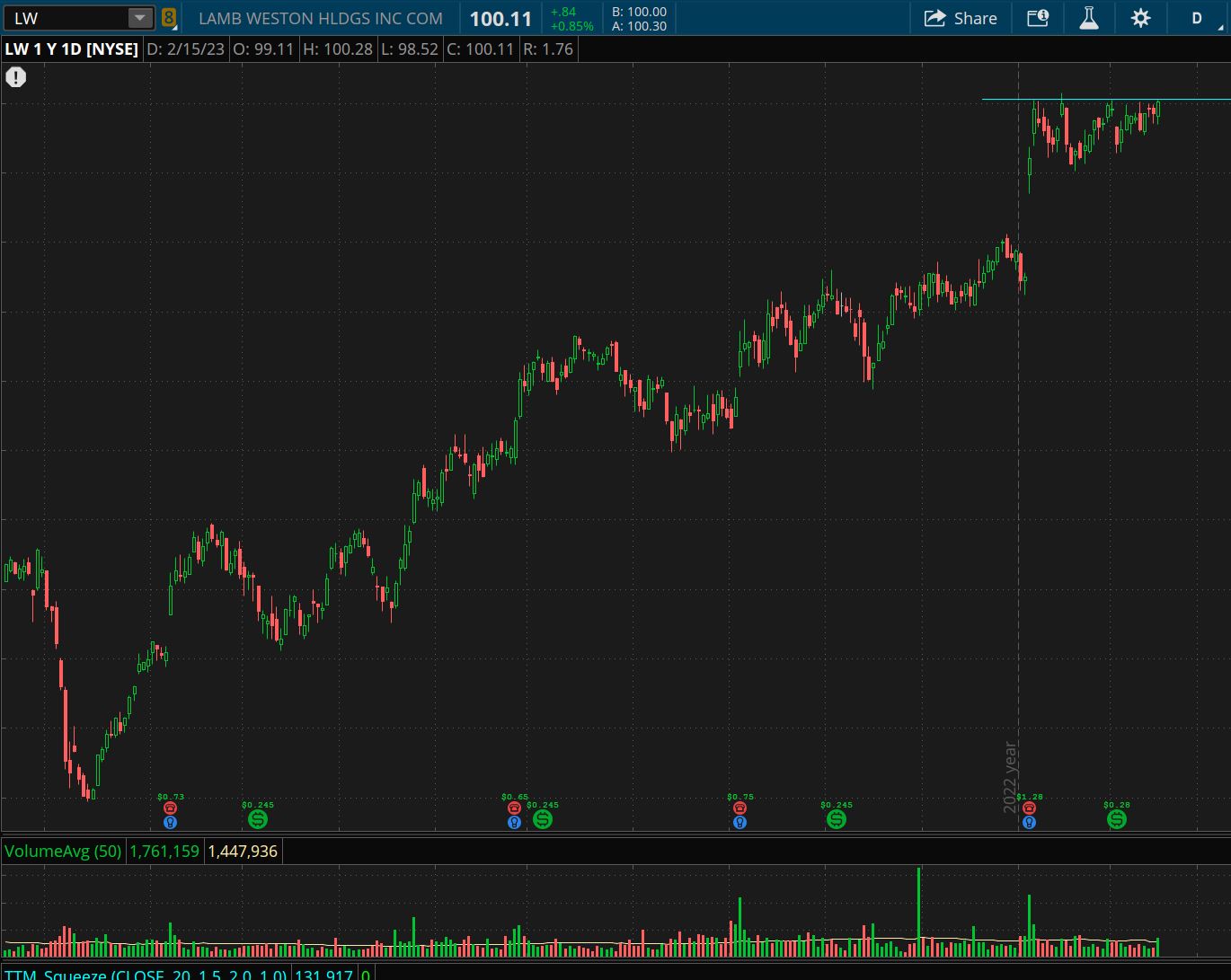Click the red earnings icon labeled $0.73

coord(170,808)
